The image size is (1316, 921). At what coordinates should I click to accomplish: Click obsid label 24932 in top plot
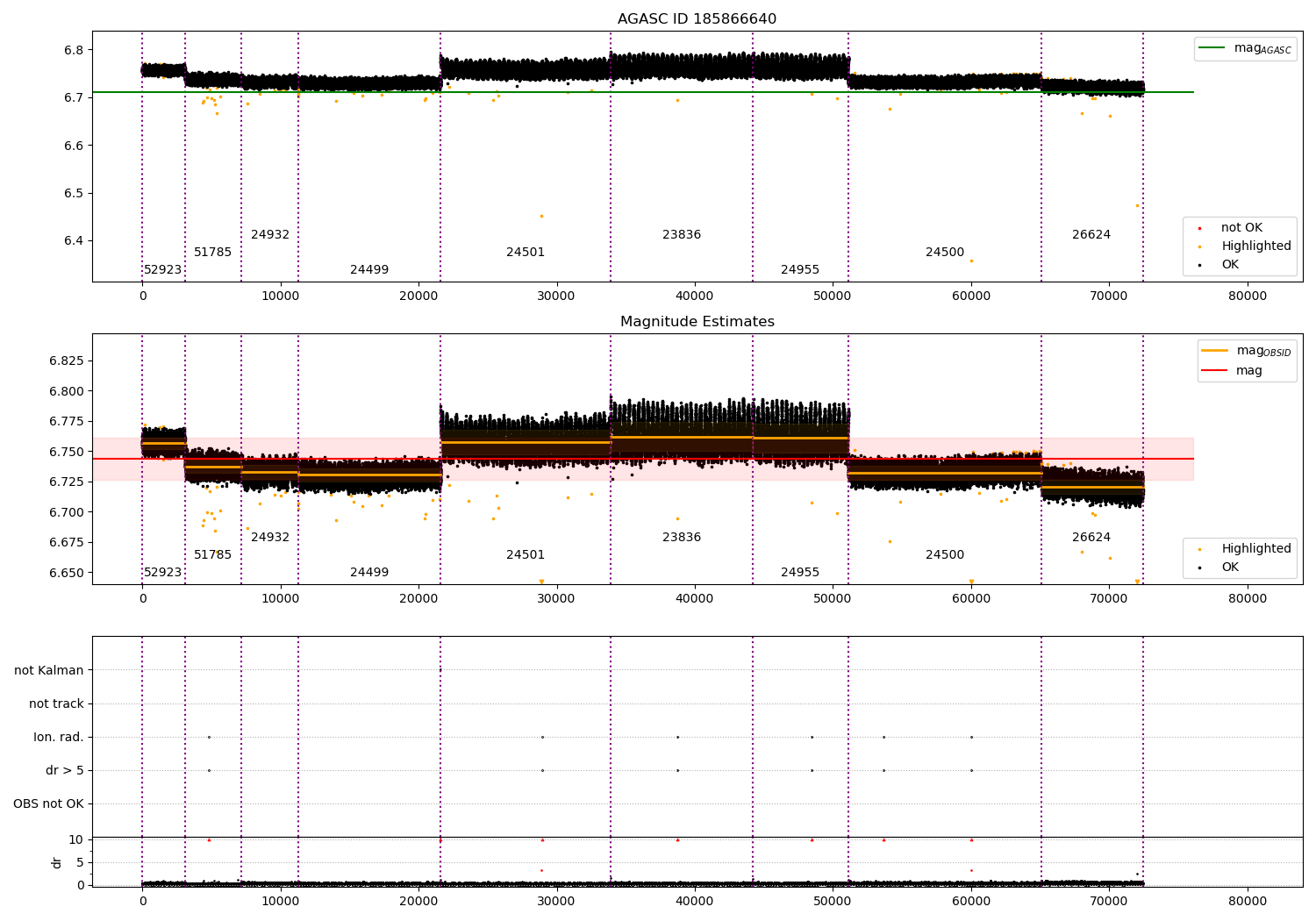(270, 234)
